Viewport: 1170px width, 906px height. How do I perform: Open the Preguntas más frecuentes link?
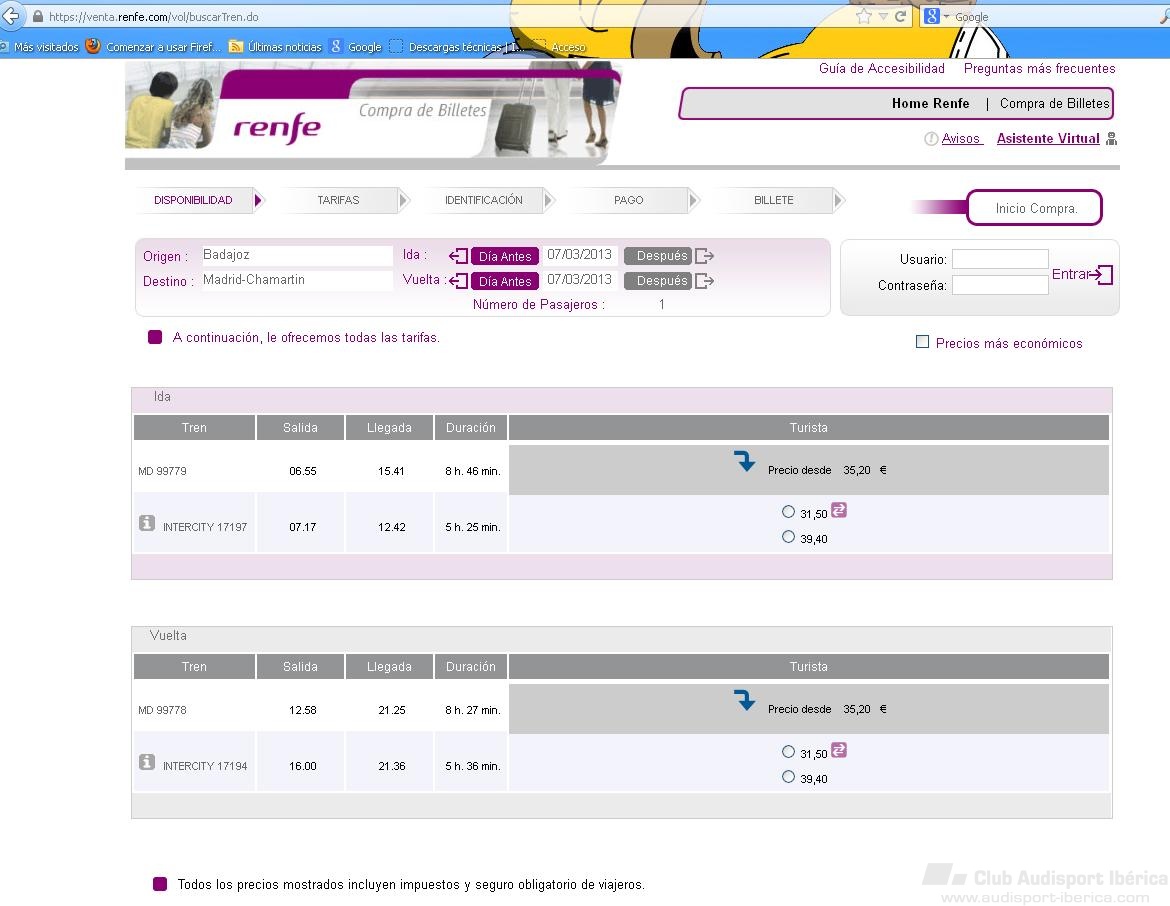[1039, 69]
